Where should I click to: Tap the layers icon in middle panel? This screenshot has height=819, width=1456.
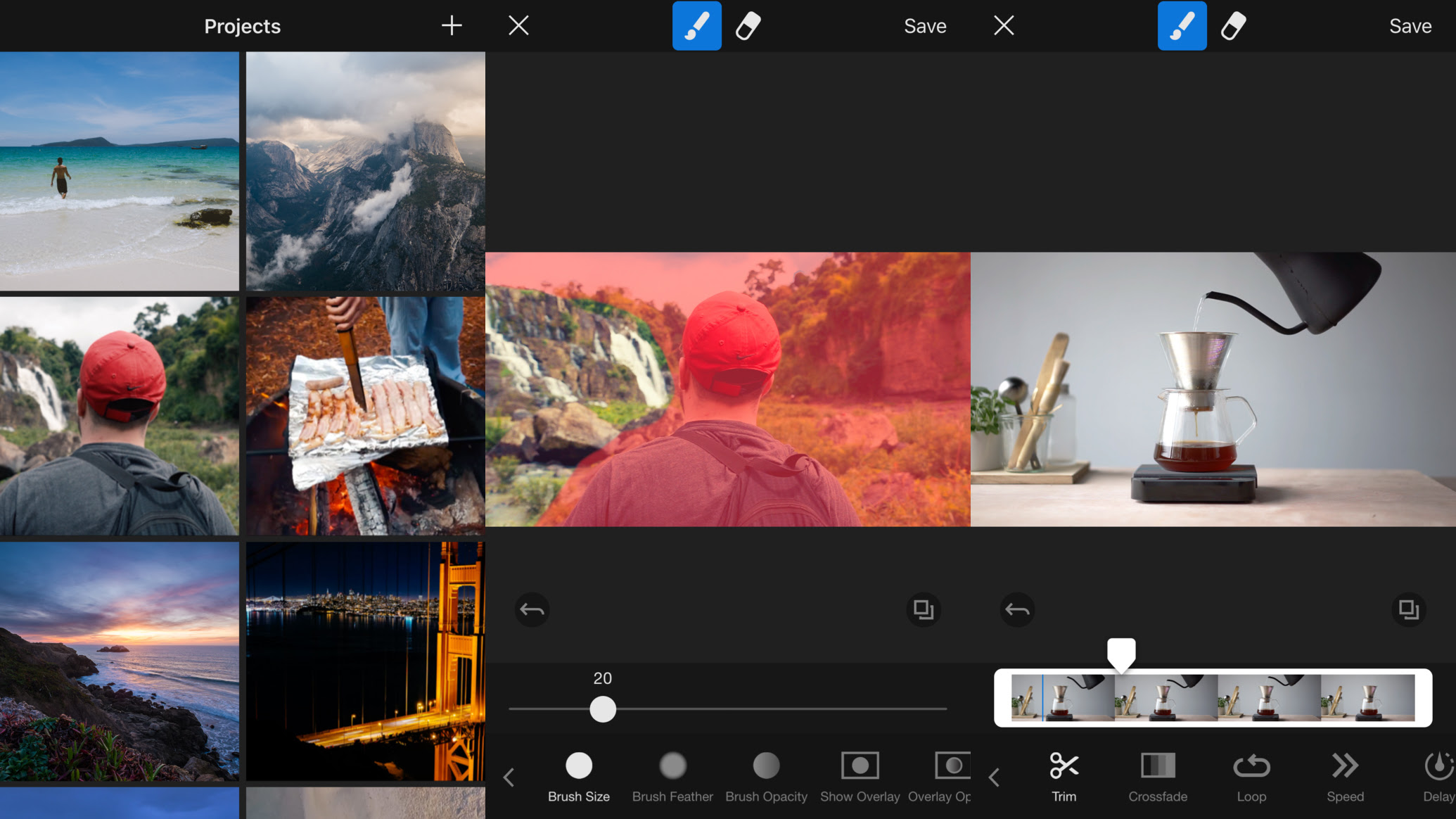(924, 609)
